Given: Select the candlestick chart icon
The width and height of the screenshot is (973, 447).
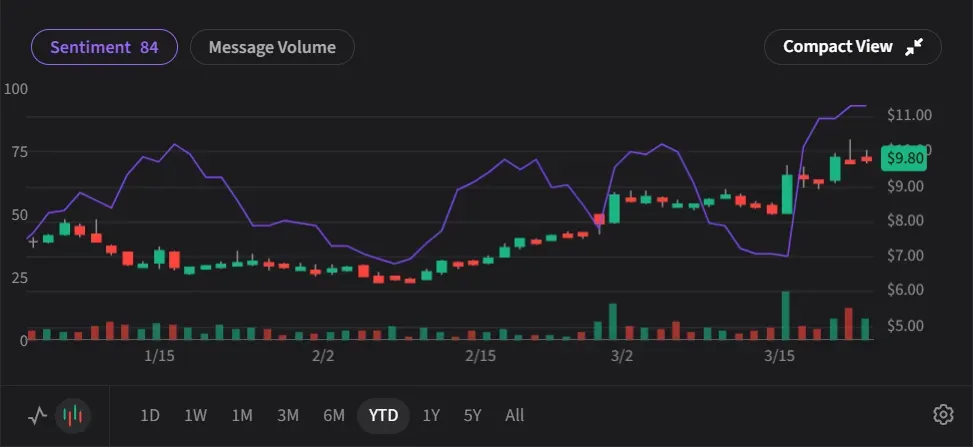Looking at the screenshot, I should [73, 415].
